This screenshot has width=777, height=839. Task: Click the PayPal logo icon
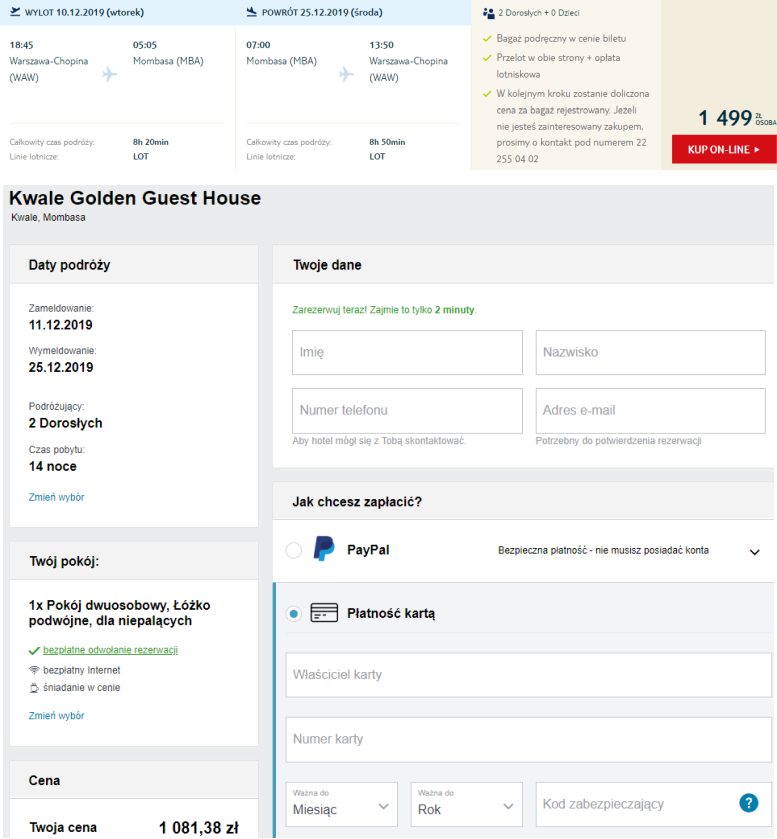[x=323, y=549]
